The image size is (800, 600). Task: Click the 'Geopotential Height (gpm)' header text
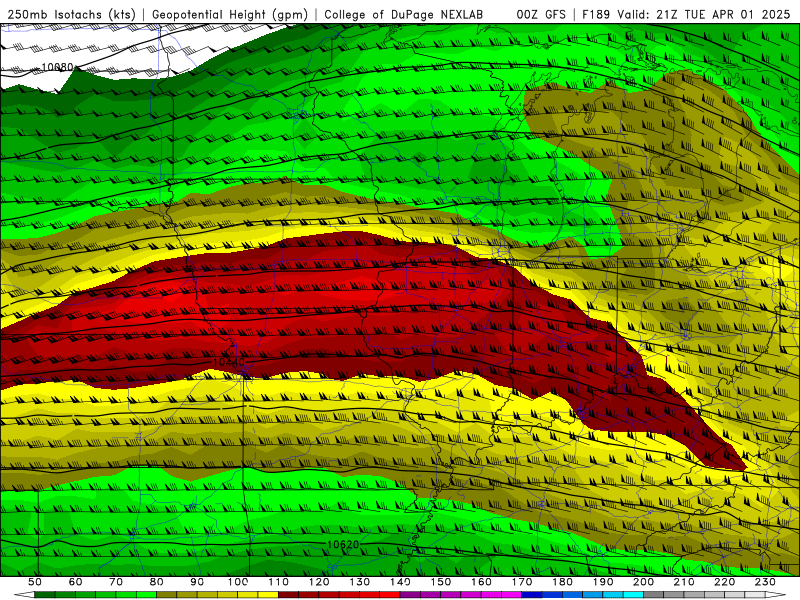230,14
